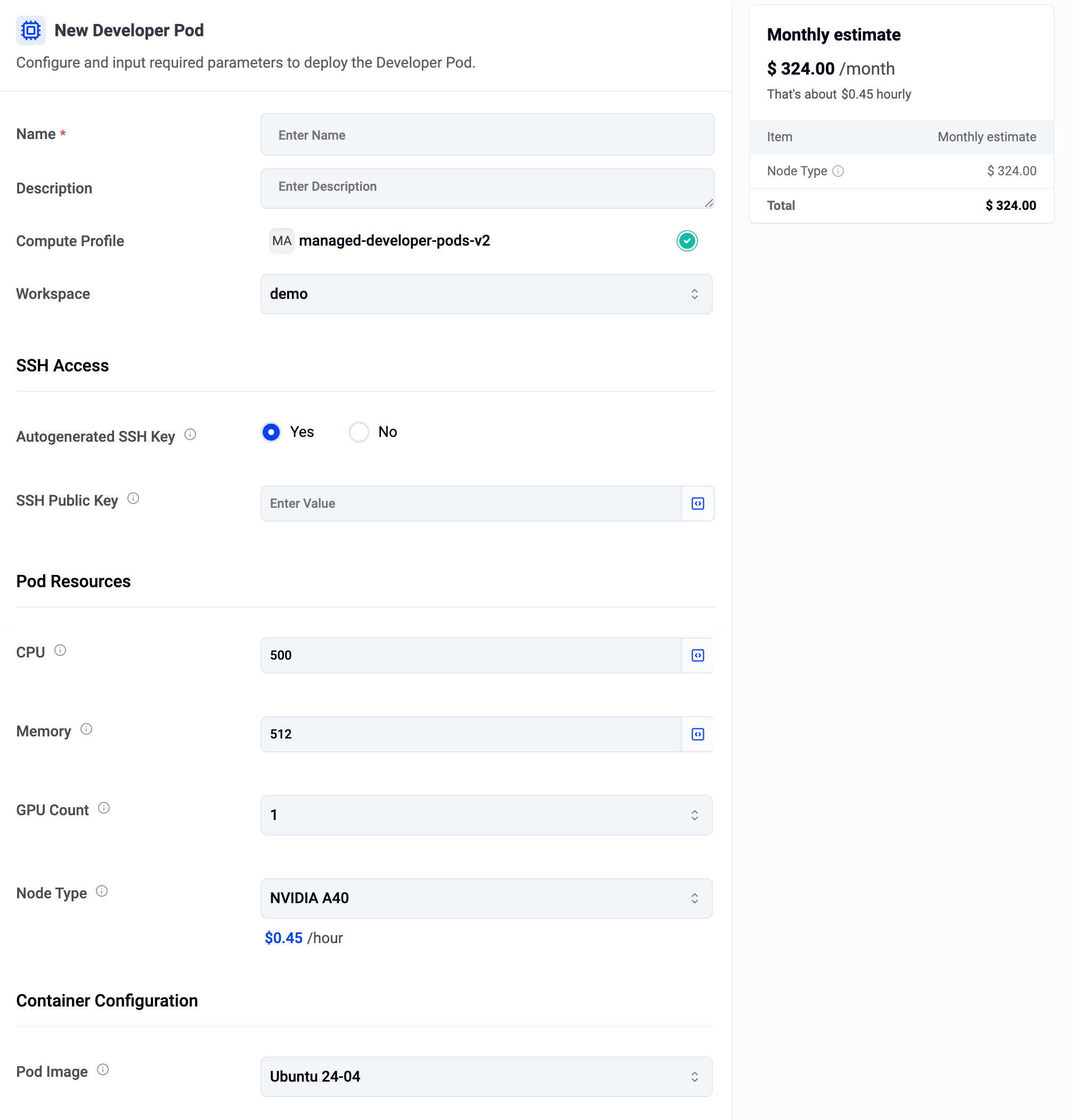Click info icon next to Node Type estimate item
Viewport: 1073px width, 1120px height.
(x=838, y=171)
